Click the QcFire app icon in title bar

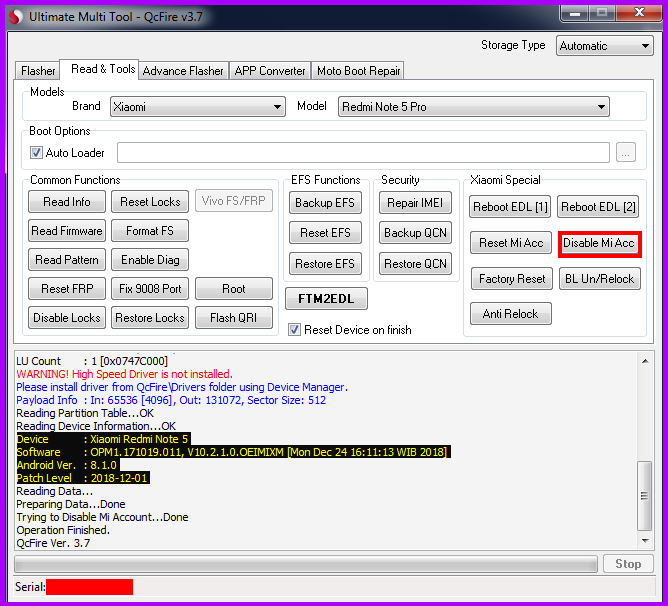tap(16, 17)
